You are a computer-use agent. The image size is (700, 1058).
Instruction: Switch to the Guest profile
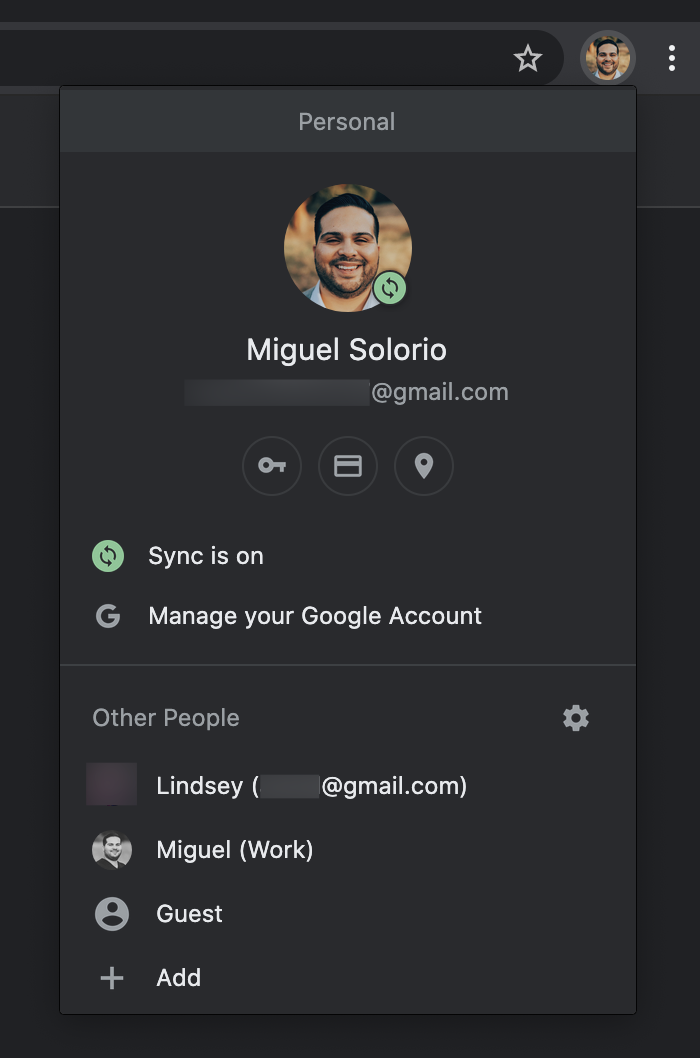[x=188, y=914]
